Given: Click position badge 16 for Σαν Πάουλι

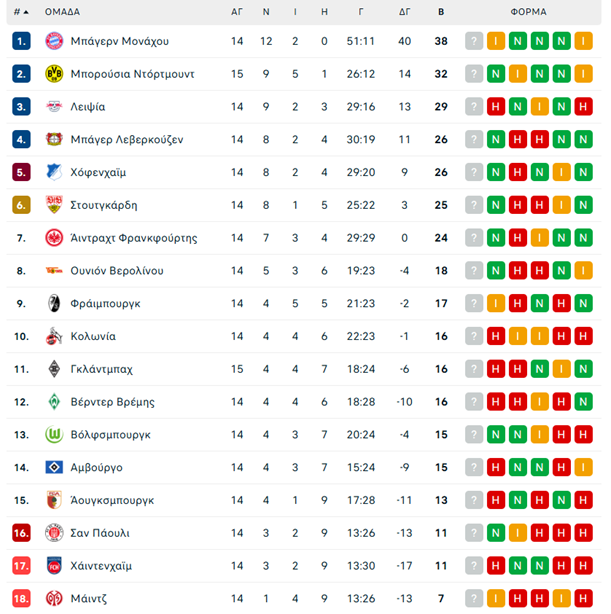Looking at the screenshot, I should pyautogui.click(x=21, y=533).
